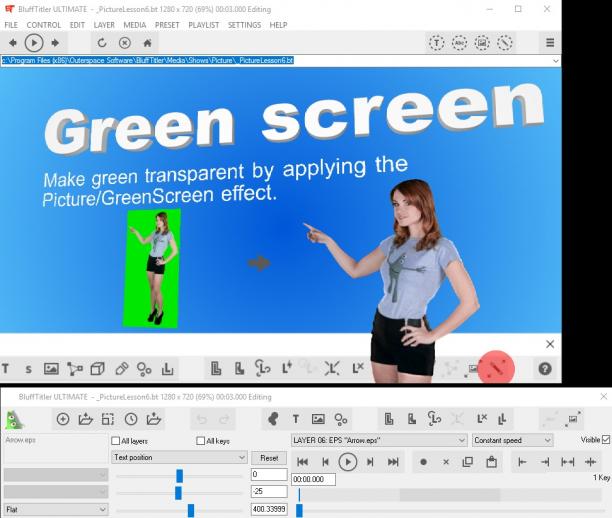The width and height of the screenshot is (612, 518).
Task: Play animation in the lower panel
Action: pyautogui.click(x=347, y=462)
